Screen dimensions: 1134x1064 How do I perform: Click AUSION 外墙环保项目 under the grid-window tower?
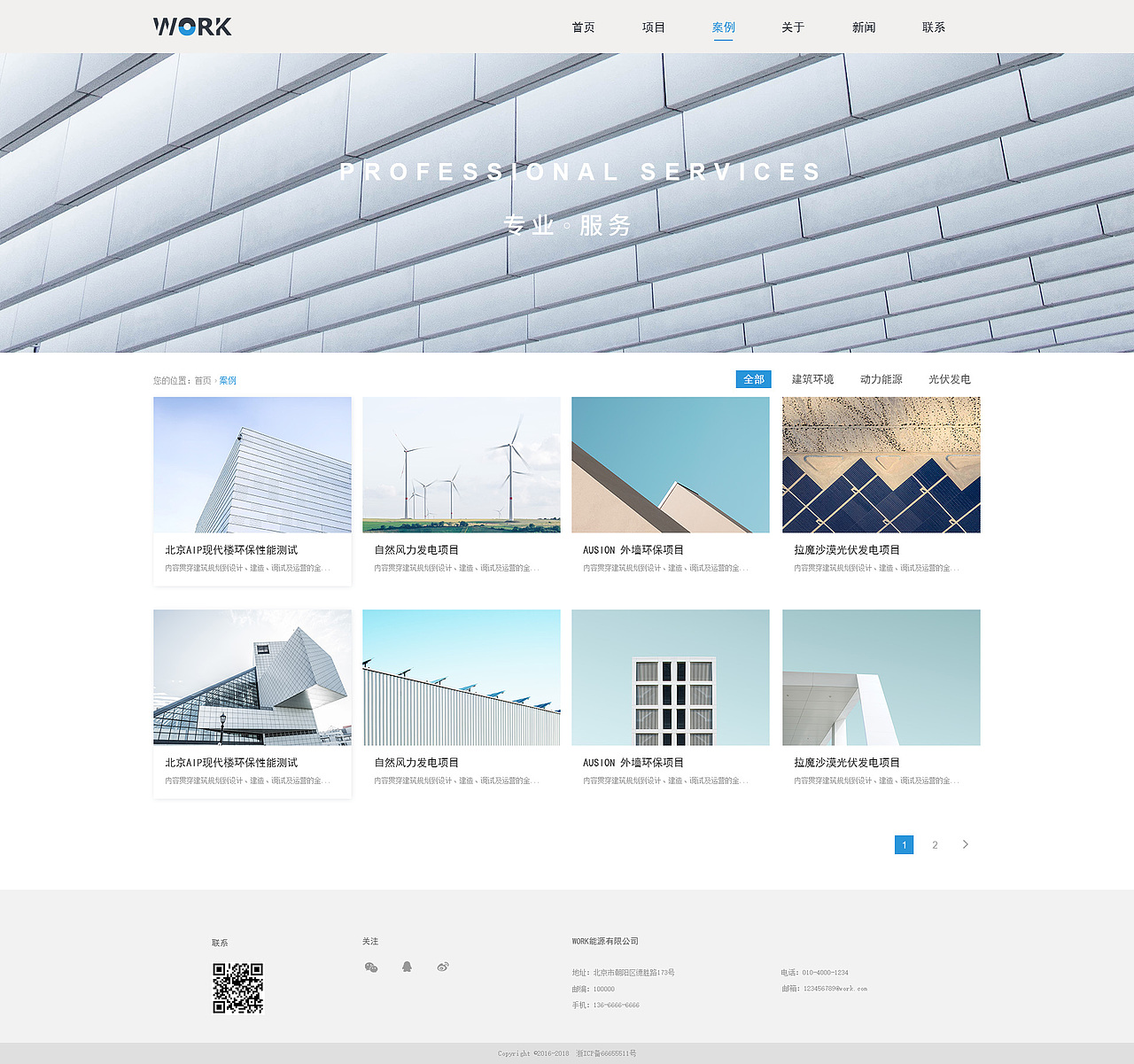pyautogui.click(x=633, y=763)
